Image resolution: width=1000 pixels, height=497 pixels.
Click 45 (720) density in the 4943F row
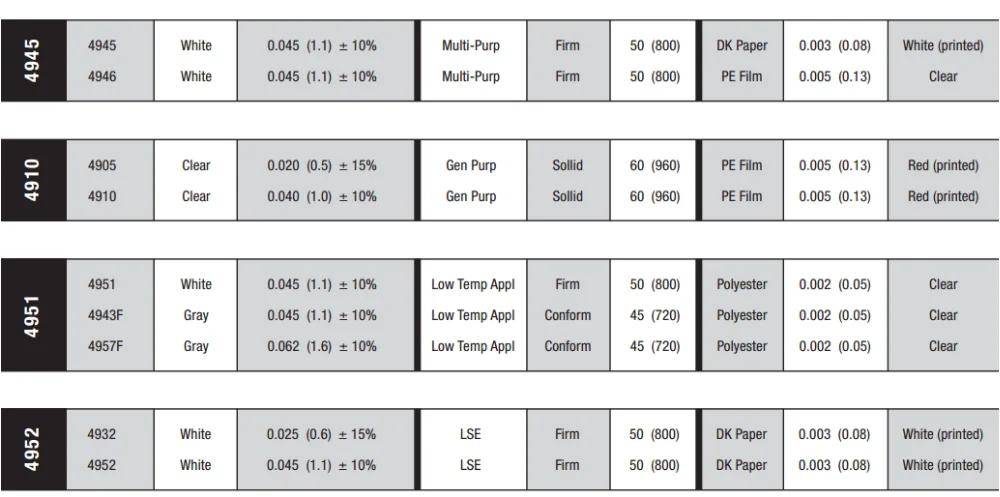coord(655,315)
